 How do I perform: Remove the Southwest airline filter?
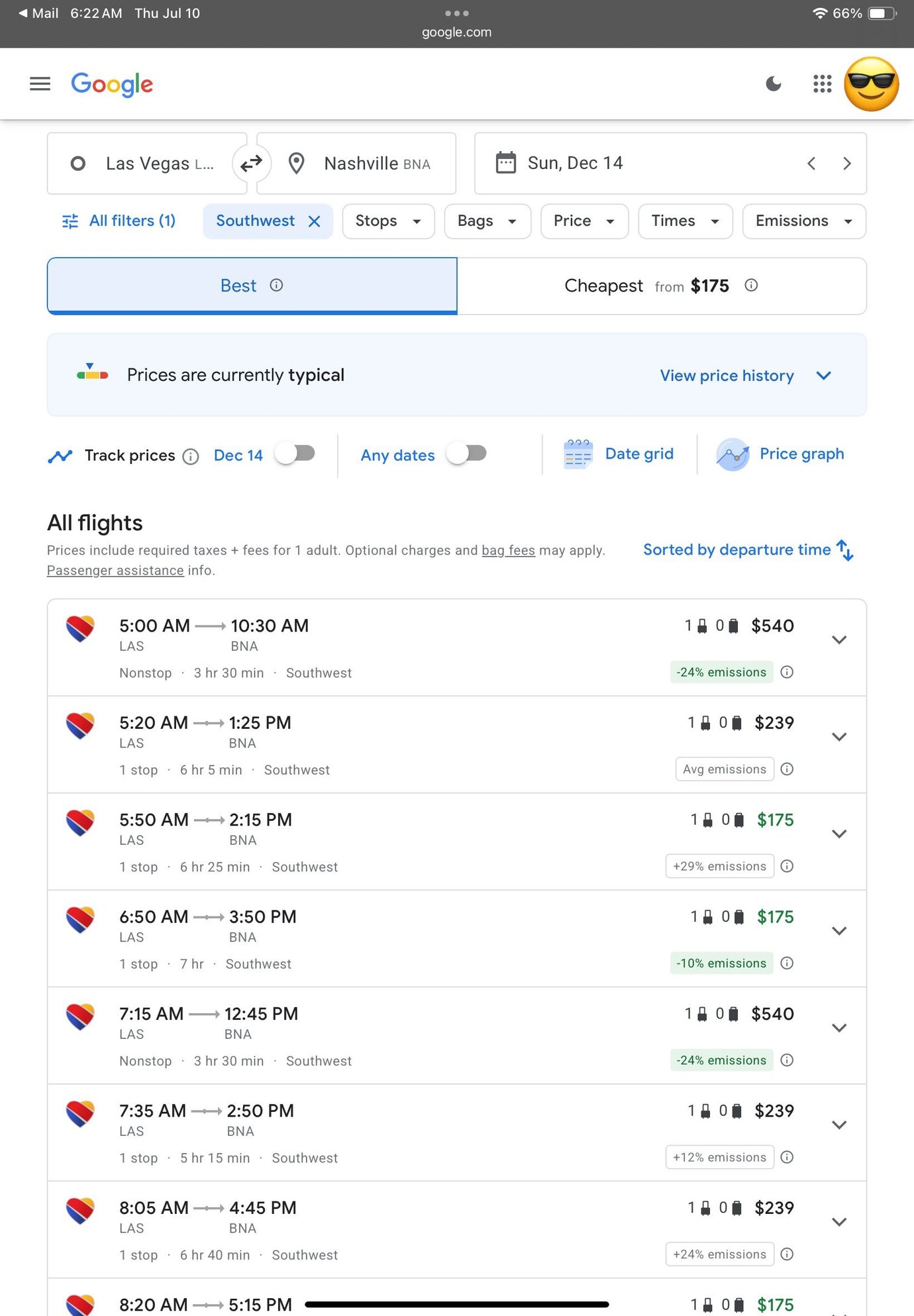[315, 221]
